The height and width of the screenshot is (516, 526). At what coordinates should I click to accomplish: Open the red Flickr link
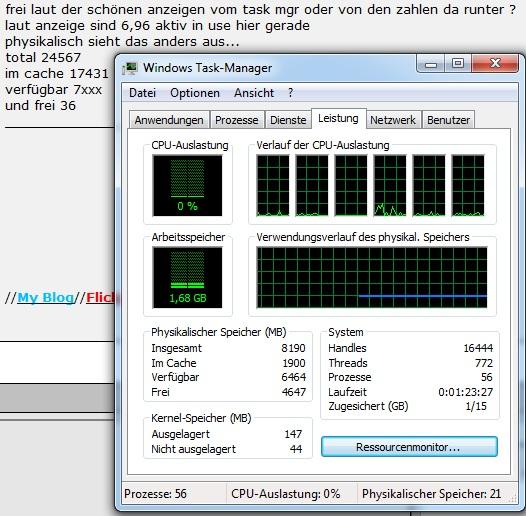101,298
